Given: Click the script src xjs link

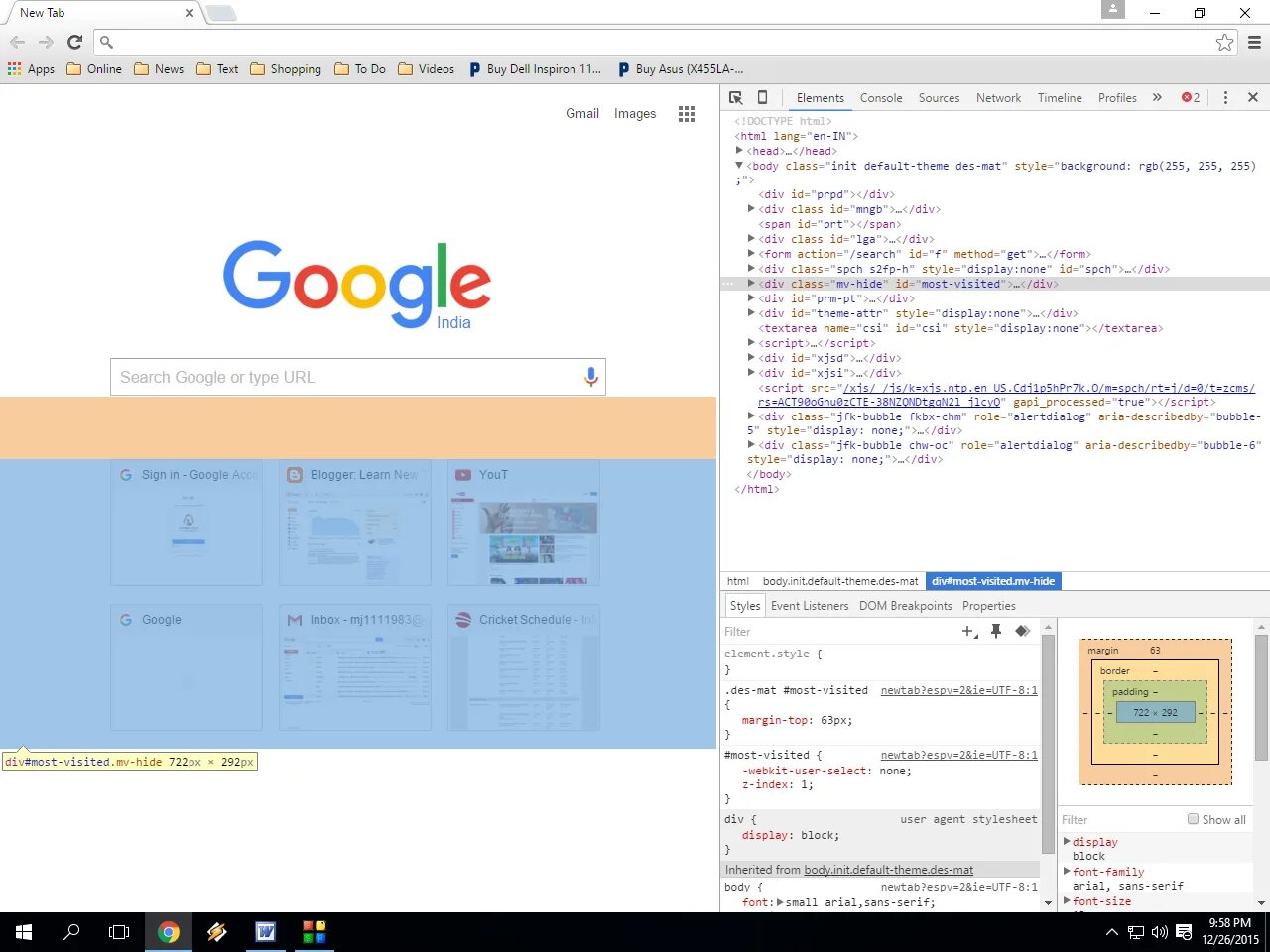Looking at the screenshot, I should coord(1006,395).
